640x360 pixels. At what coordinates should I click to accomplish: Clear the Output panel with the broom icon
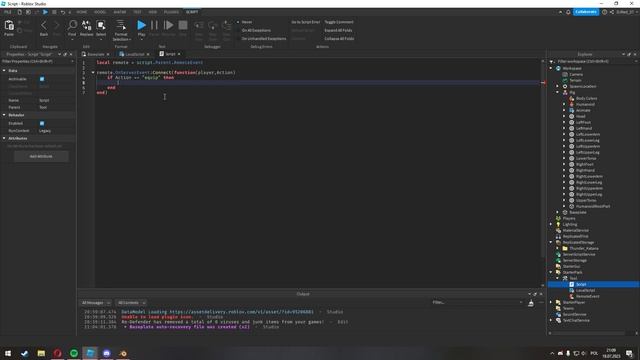pyautogui.click(x=531, y=303)
